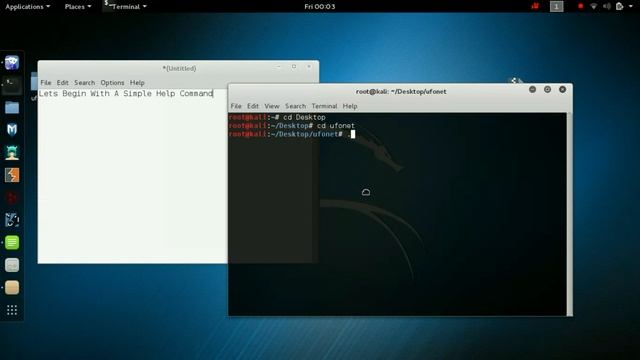Expand the system menu arrow in top bar
The image size is (640, 360).
[631, 6]
